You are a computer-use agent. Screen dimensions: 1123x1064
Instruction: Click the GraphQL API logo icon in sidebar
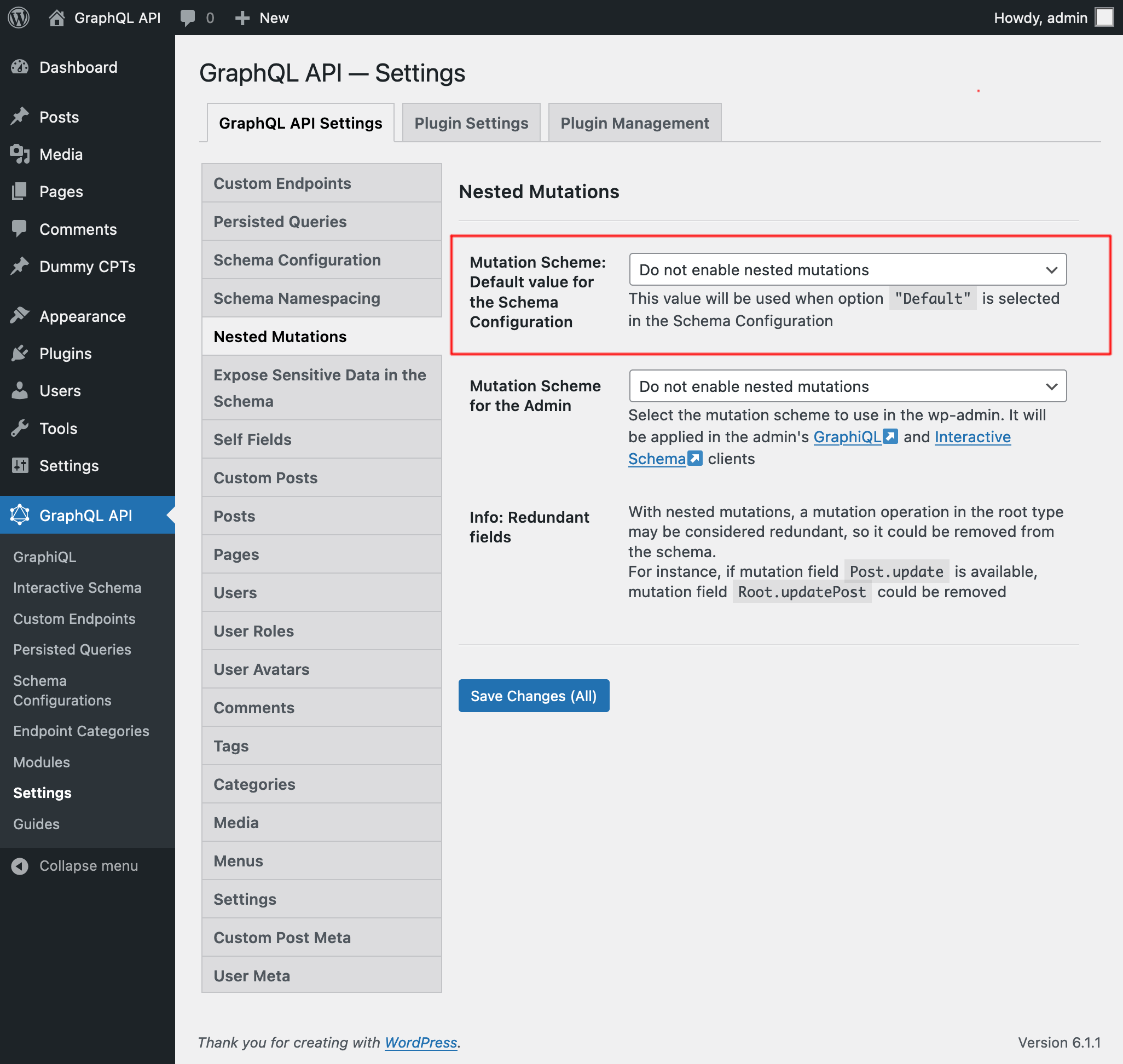20,515
